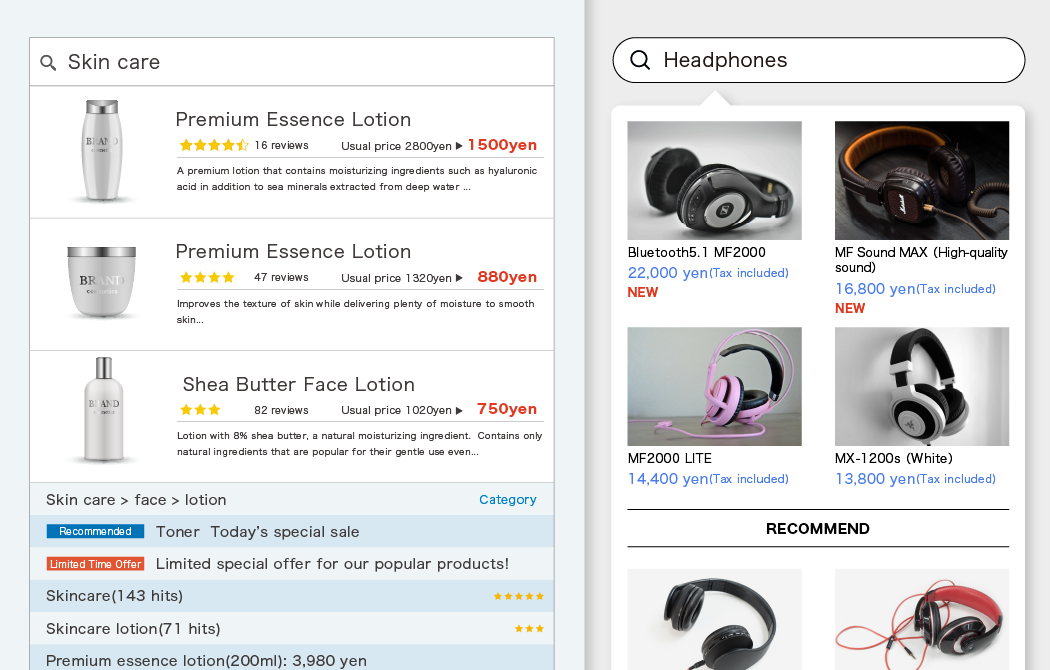
Task: Click the pink MF2000 LITE headphone image
Action: pyautogui.click(x=715, y=387)
